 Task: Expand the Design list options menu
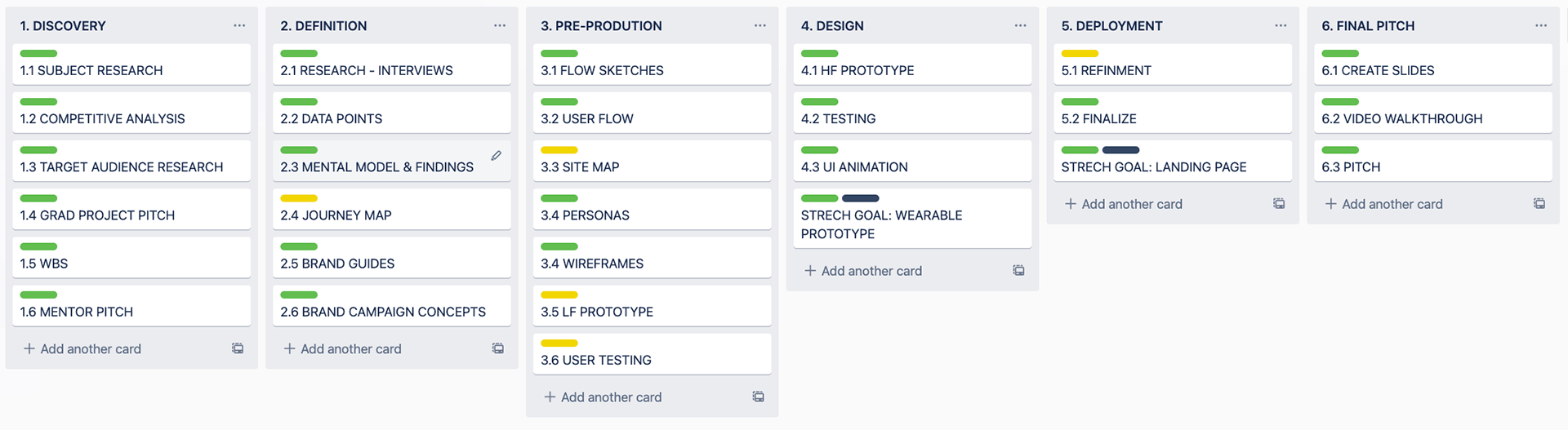1021,26
